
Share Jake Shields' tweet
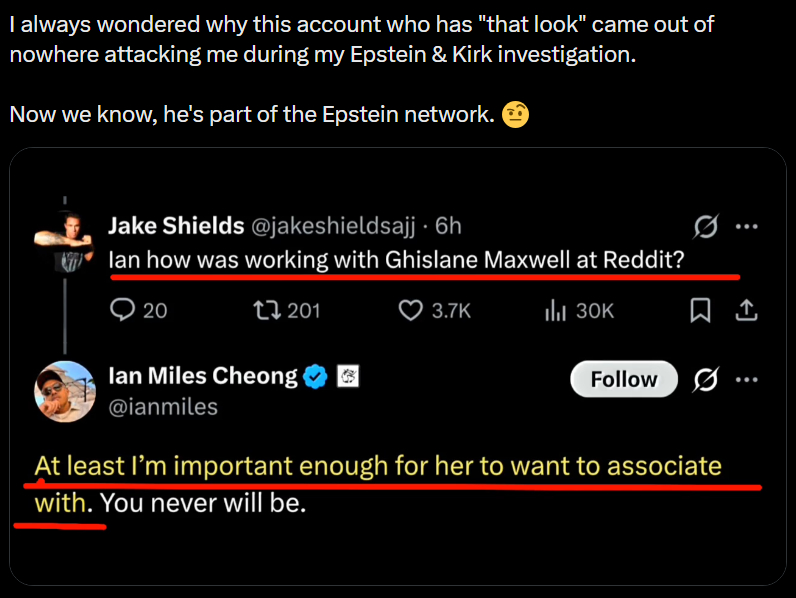(x=745, y=311)
